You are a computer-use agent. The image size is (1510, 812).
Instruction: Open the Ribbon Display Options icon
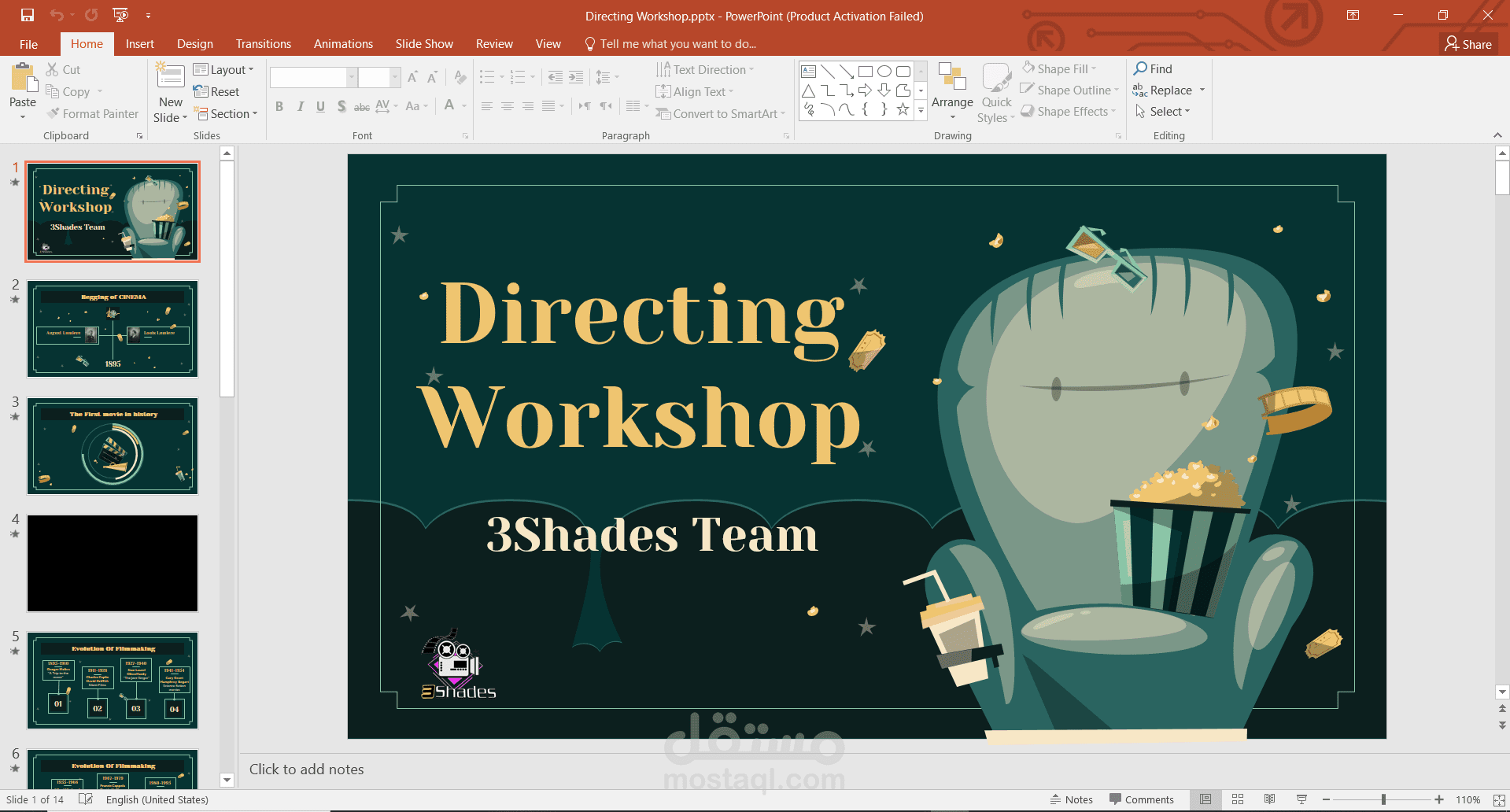(x=1353, y=15)
